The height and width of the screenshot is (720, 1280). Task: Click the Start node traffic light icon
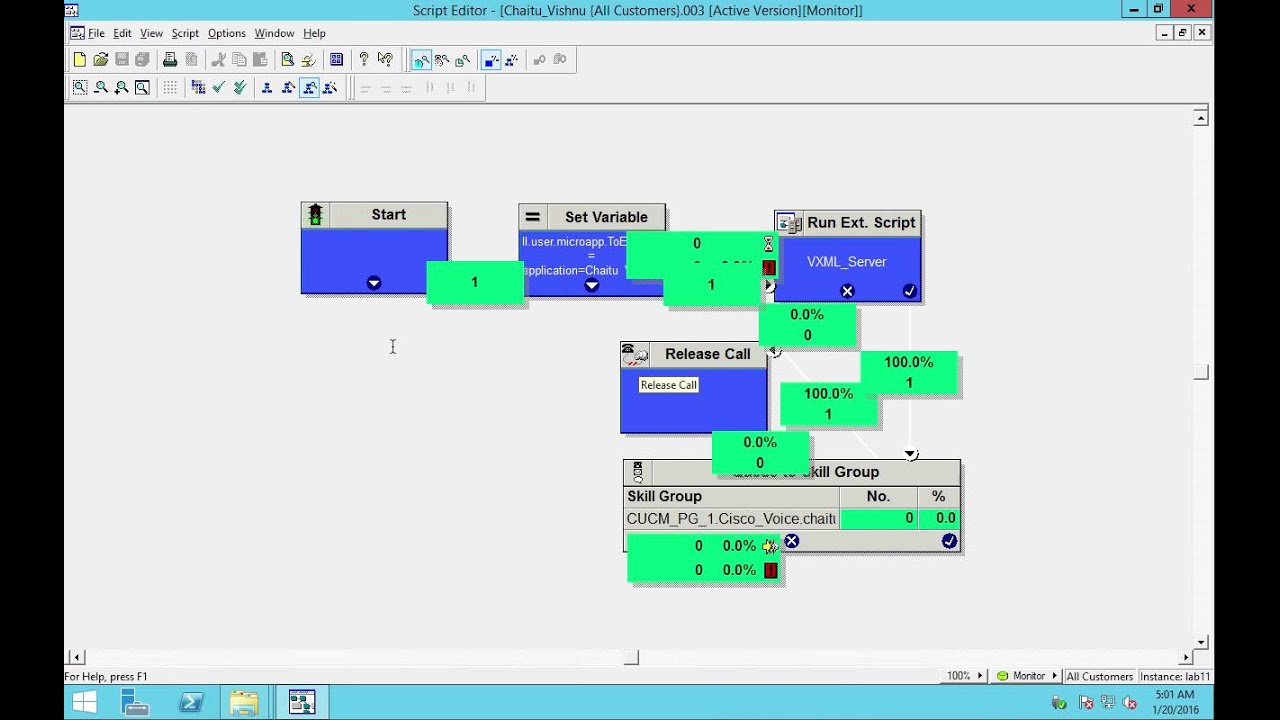click(x=315, y=215)
